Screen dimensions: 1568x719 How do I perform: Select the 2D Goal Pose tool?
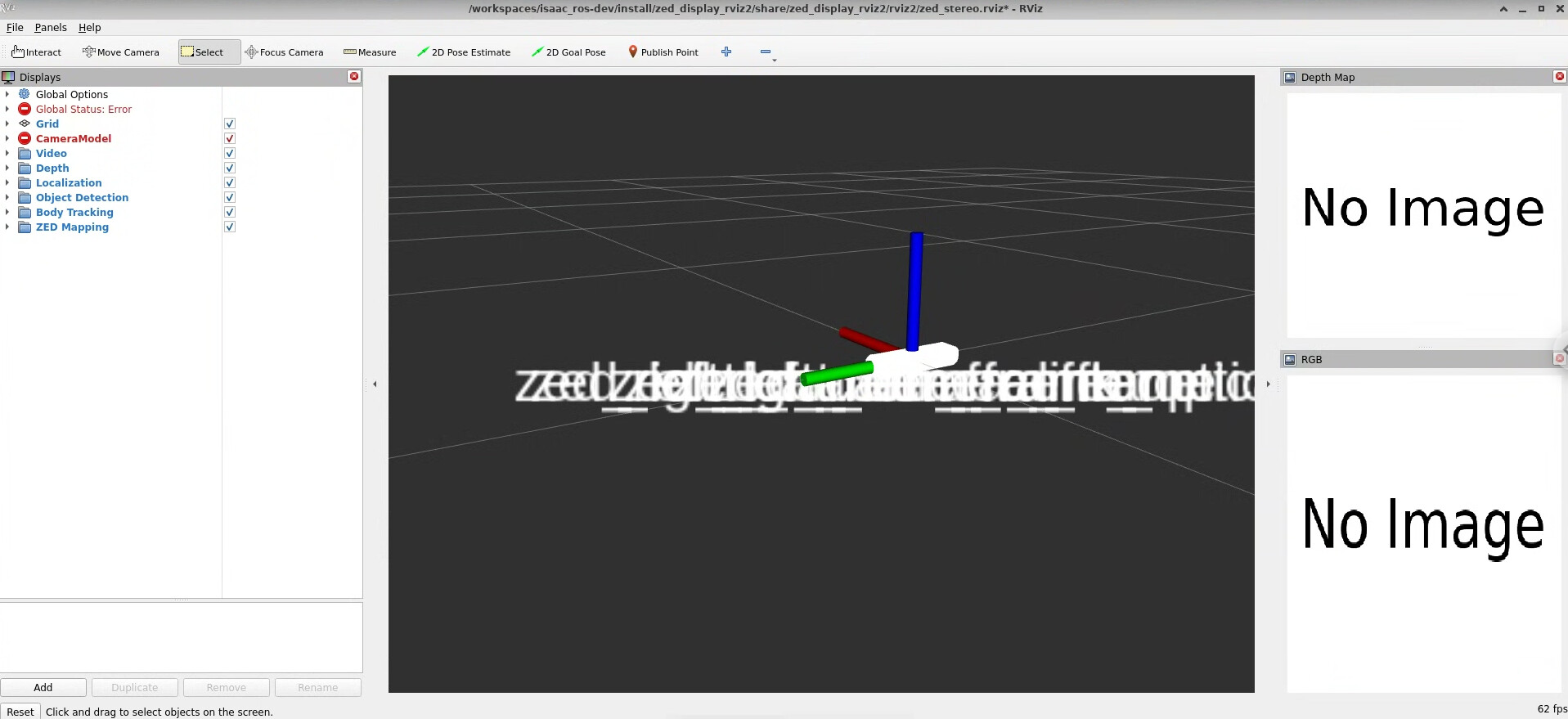coord(568,52)
